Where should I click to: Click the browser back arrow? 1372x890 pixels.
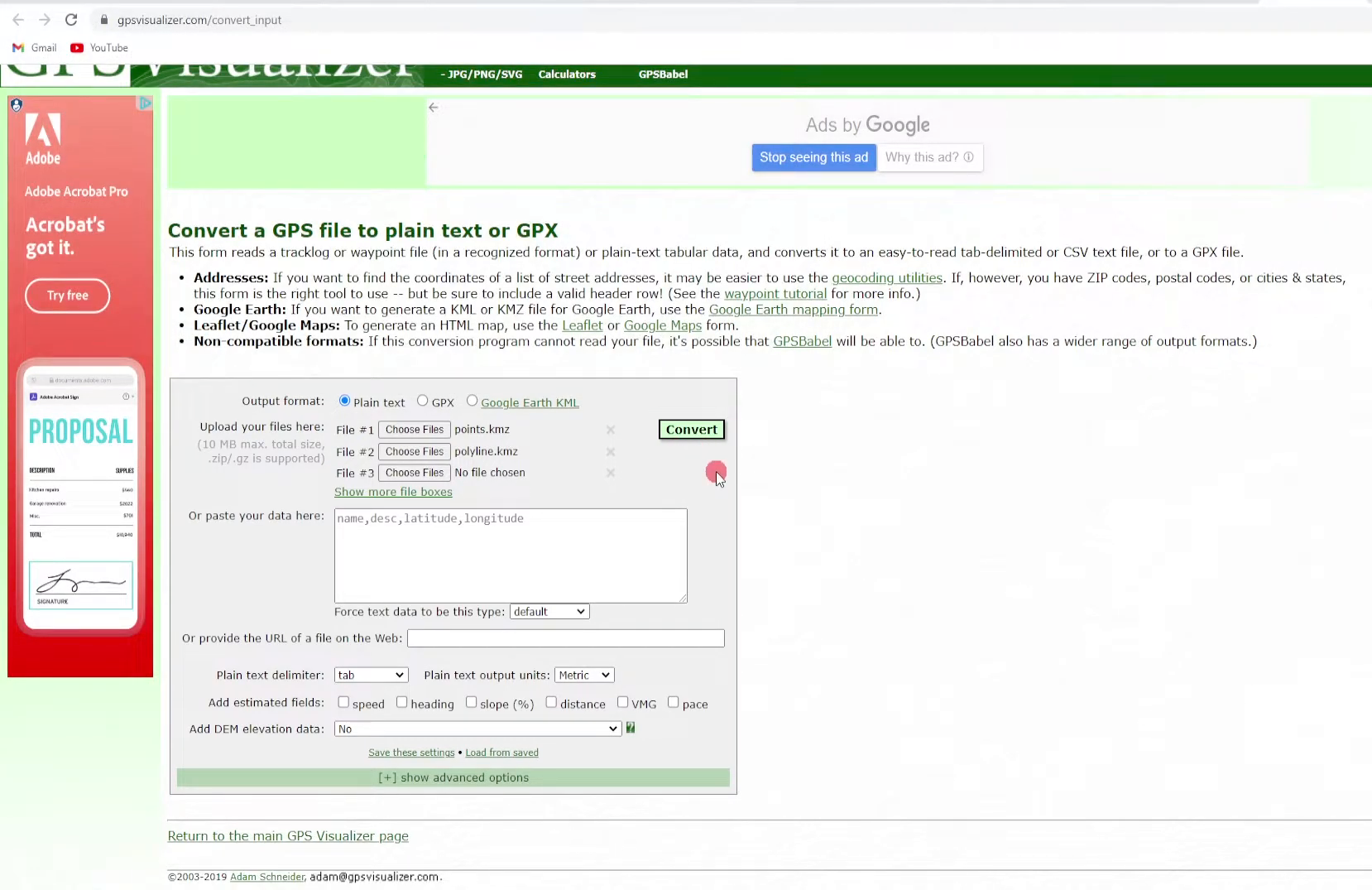[x=18, y=20]
